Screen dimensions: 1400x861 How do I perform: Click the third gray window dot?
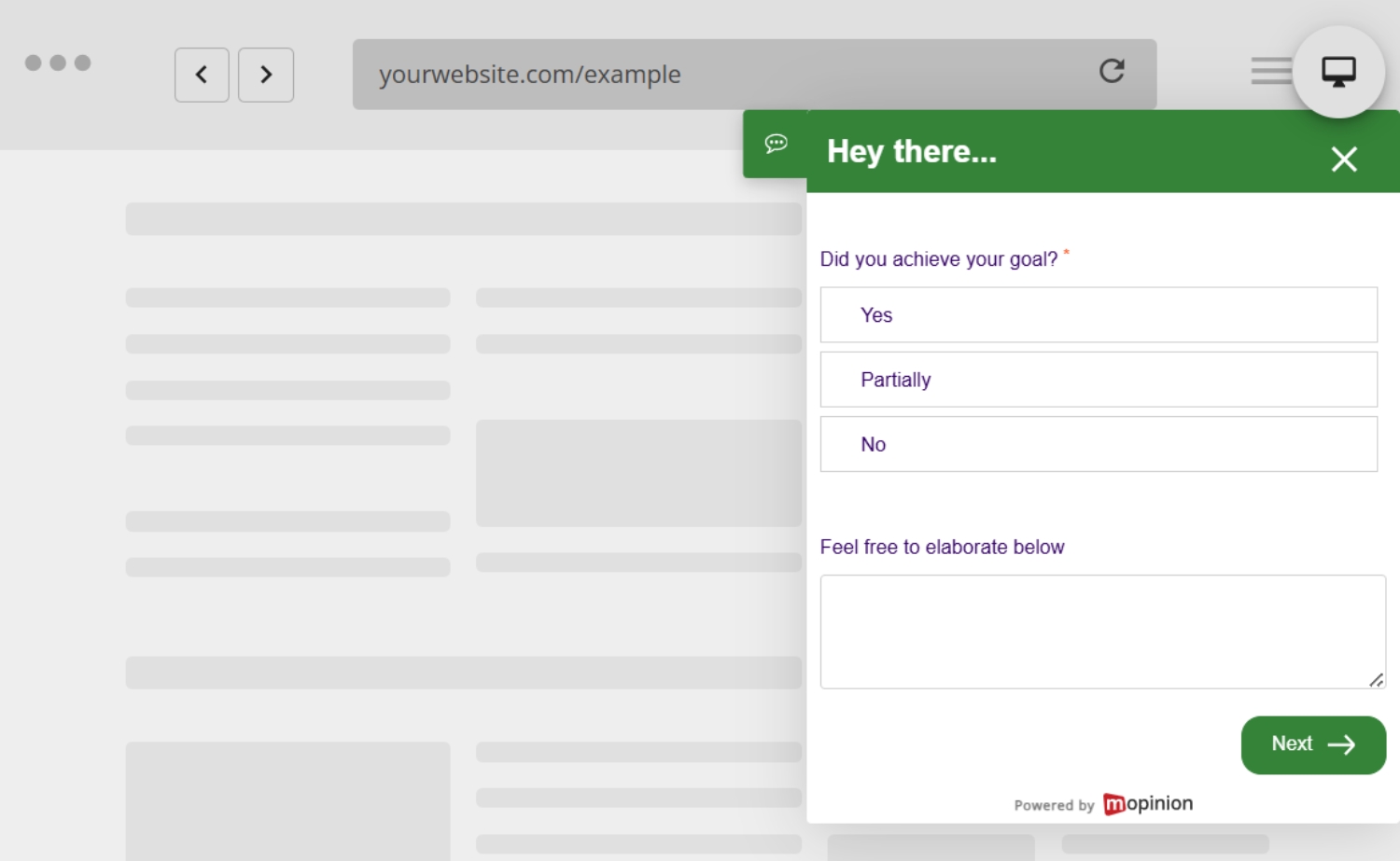[82, 62]
